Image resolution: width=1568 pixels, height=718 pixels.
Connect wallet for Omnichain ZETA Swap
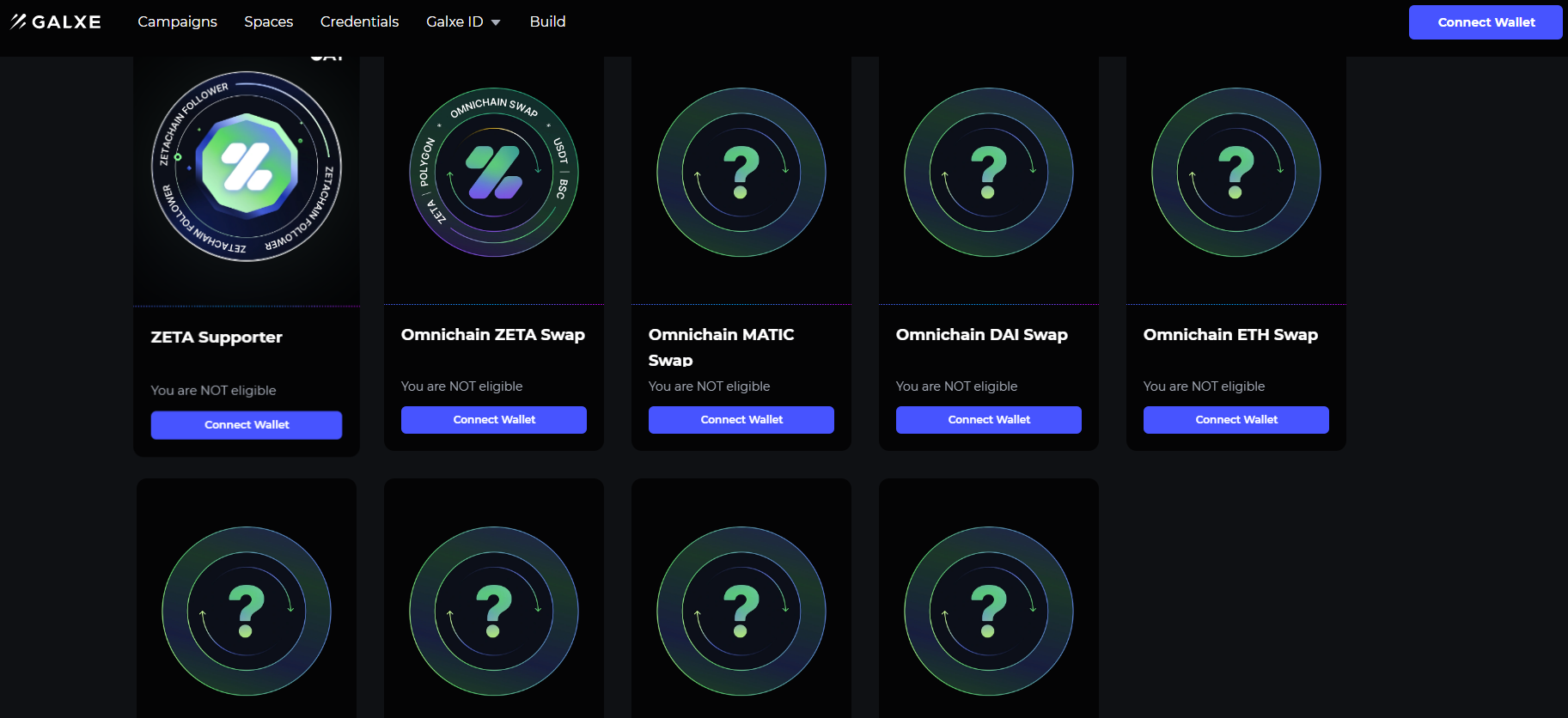pyautogui.click(x=494, y=420)
